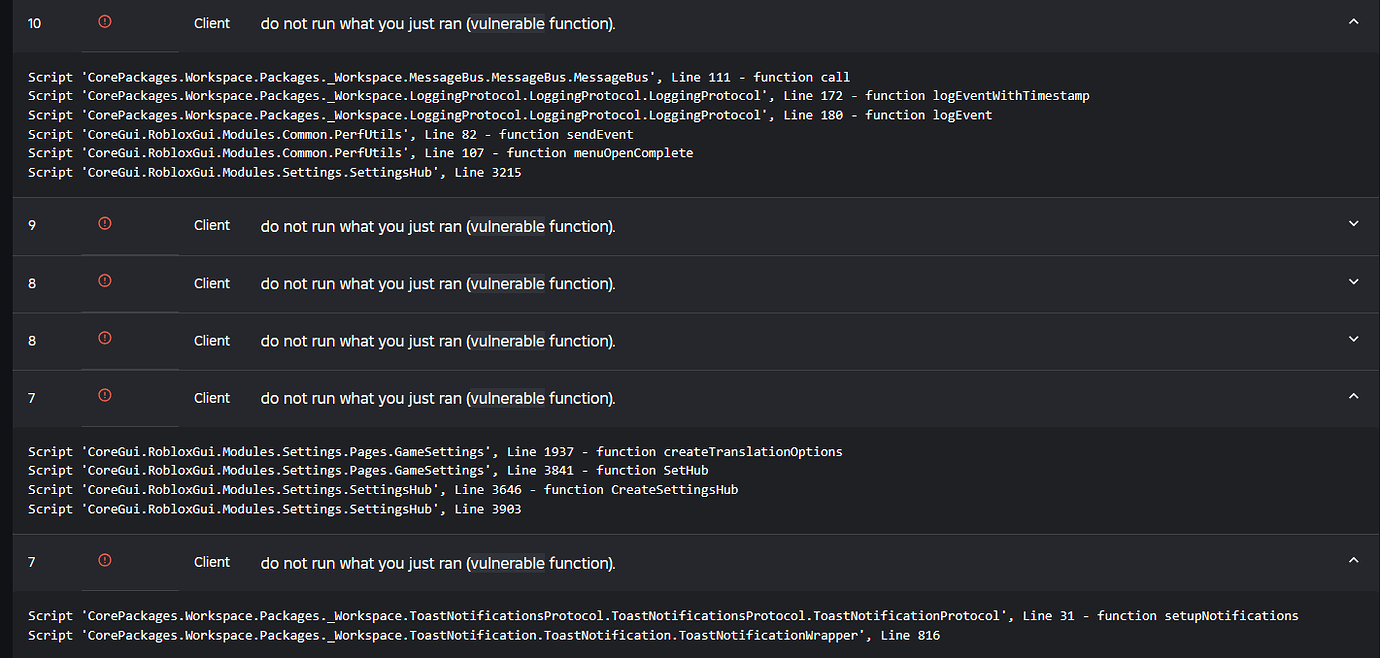Select the vulnerable function message in row 9
Image resolution: width=1380 pixels, height=658 pixels.
coord(438,227)
